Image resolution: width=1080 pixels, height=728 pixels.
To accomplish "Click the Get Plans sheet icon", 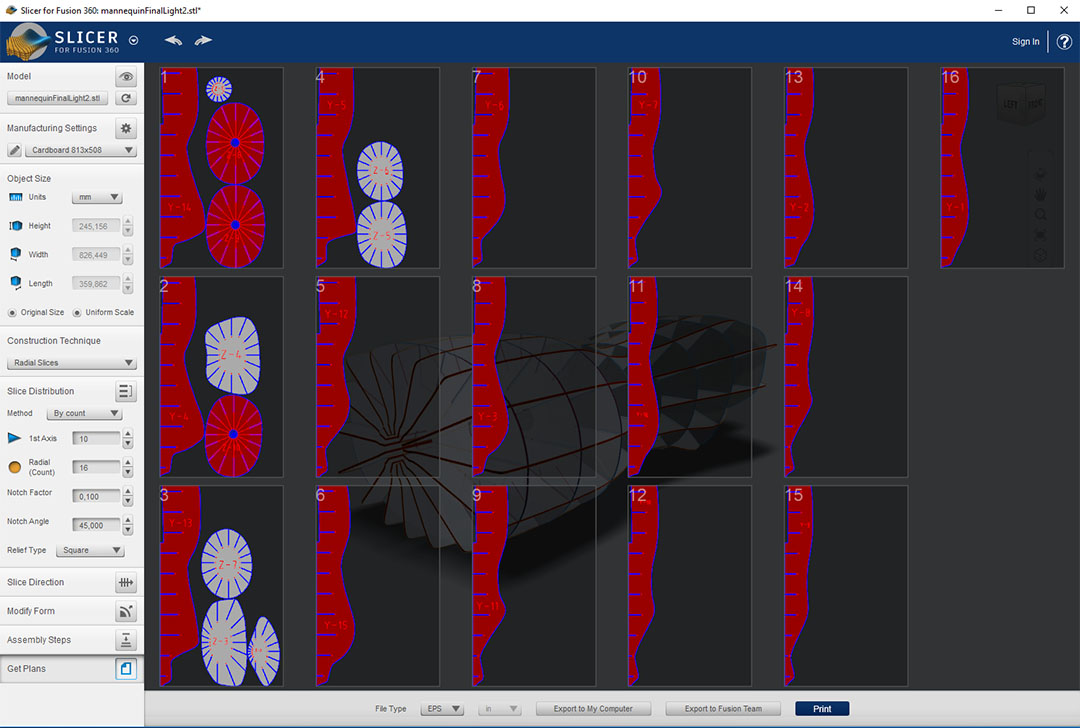I will [x=125, y=669].
